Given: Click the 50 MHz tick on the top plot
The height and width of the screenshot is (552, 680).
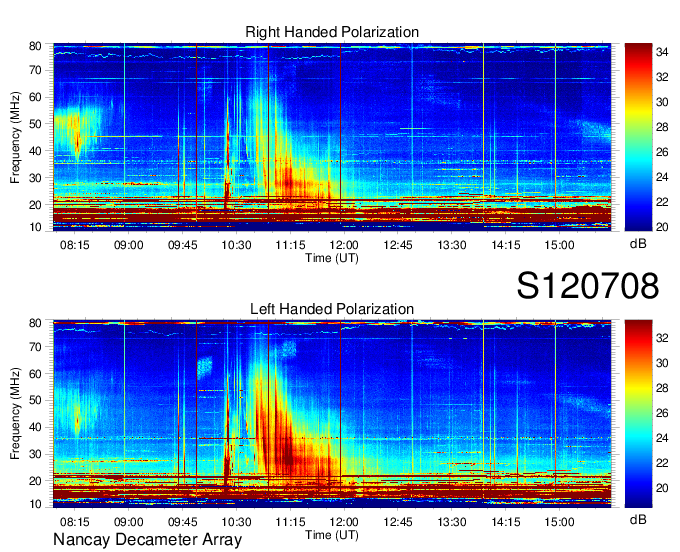Looking at the screenshot, I should [x=35, y=124].
